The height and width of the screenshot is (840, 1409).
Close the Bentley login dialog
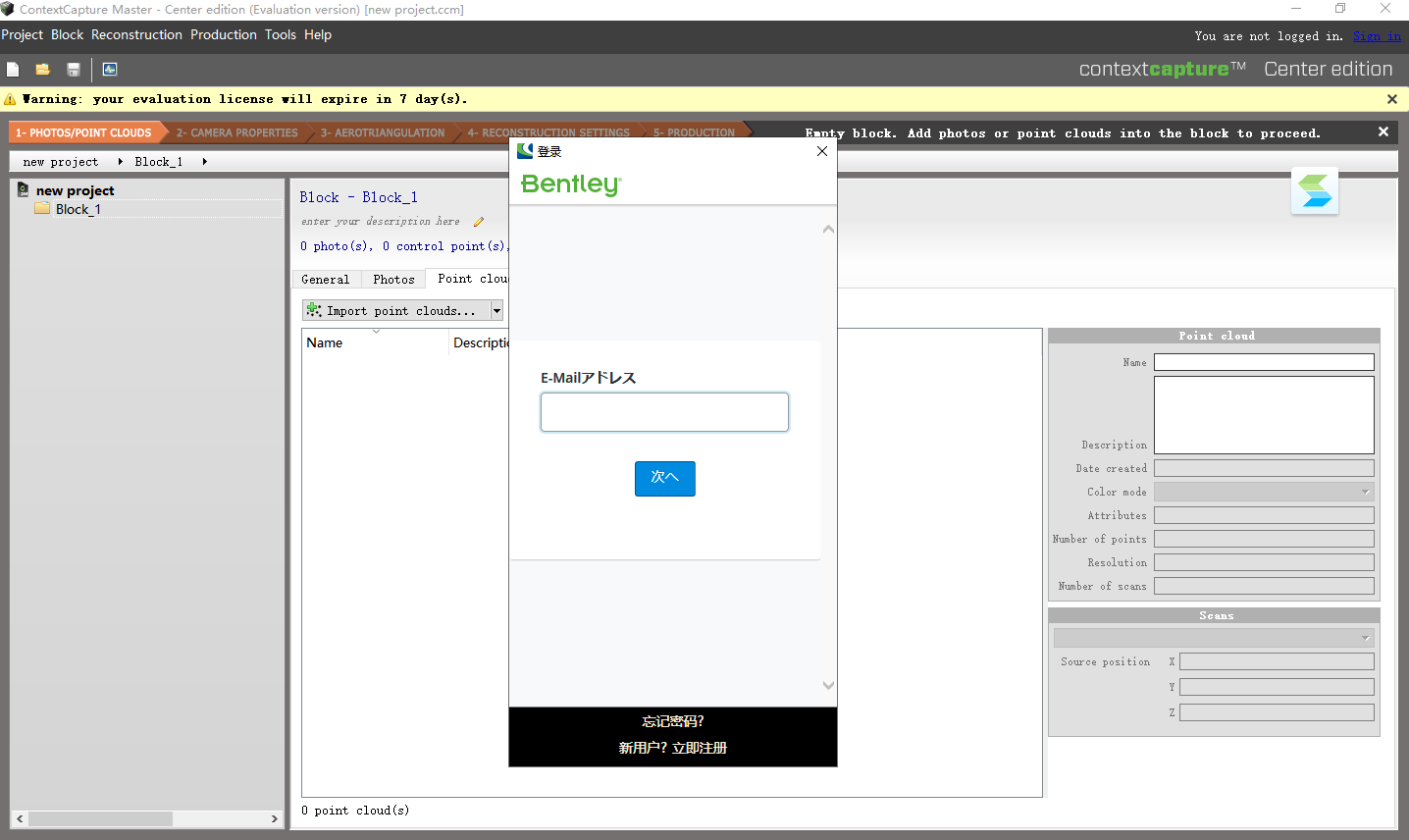click(822, 151)
